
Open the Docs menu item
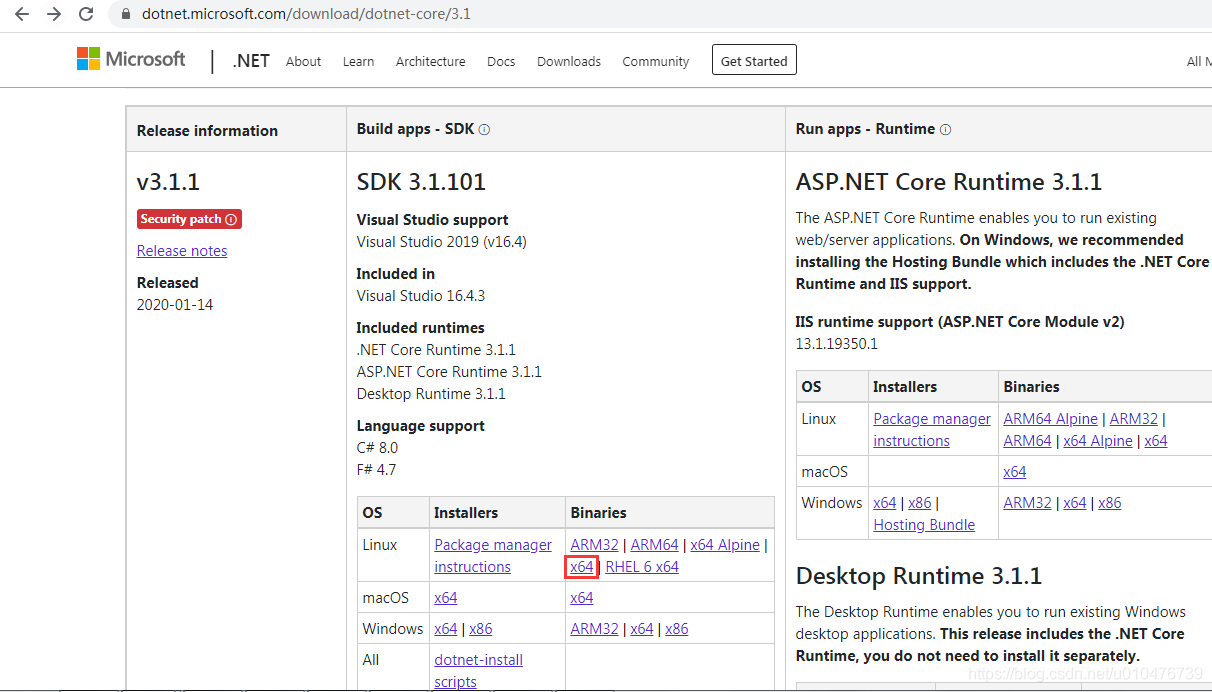501,61
